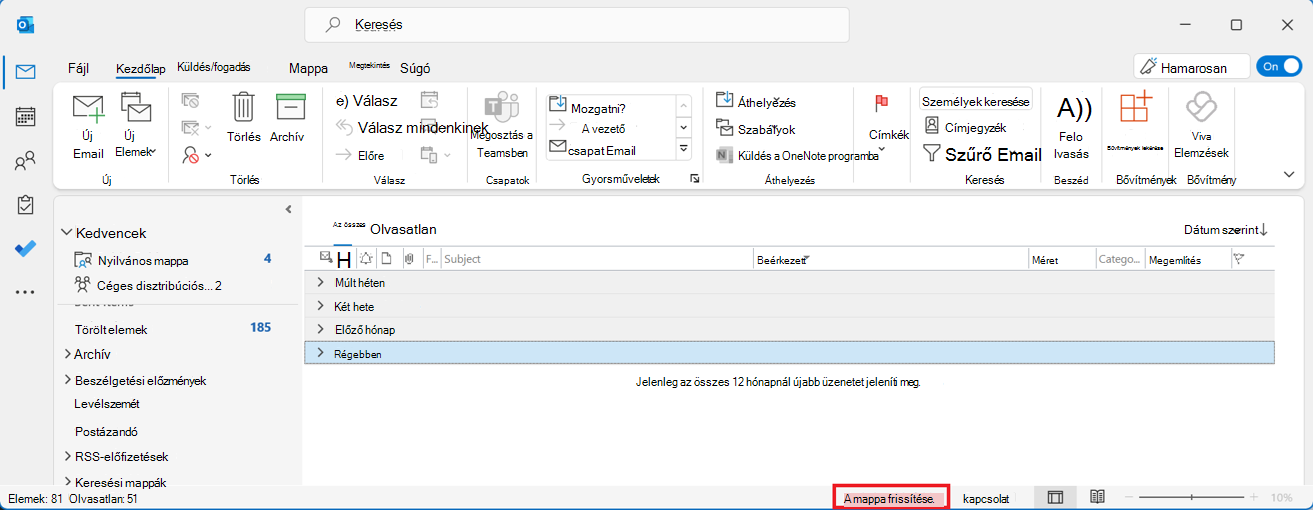Expand the Archív folder
The image size is (1313, 510).
[x=67, y=354]
